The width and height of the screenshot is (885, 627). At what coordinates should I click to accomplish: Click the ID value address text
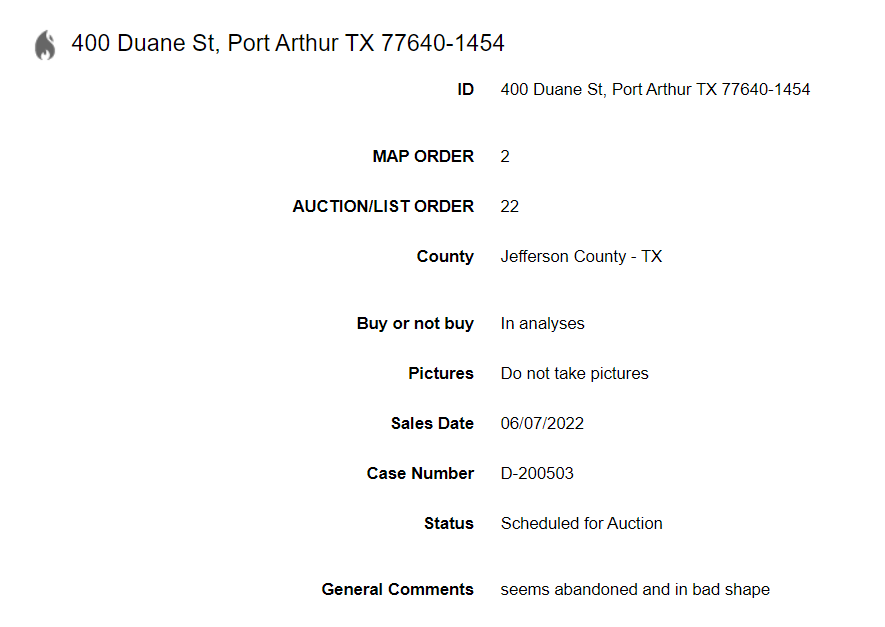pyautogui.click(x=655, y=89)
